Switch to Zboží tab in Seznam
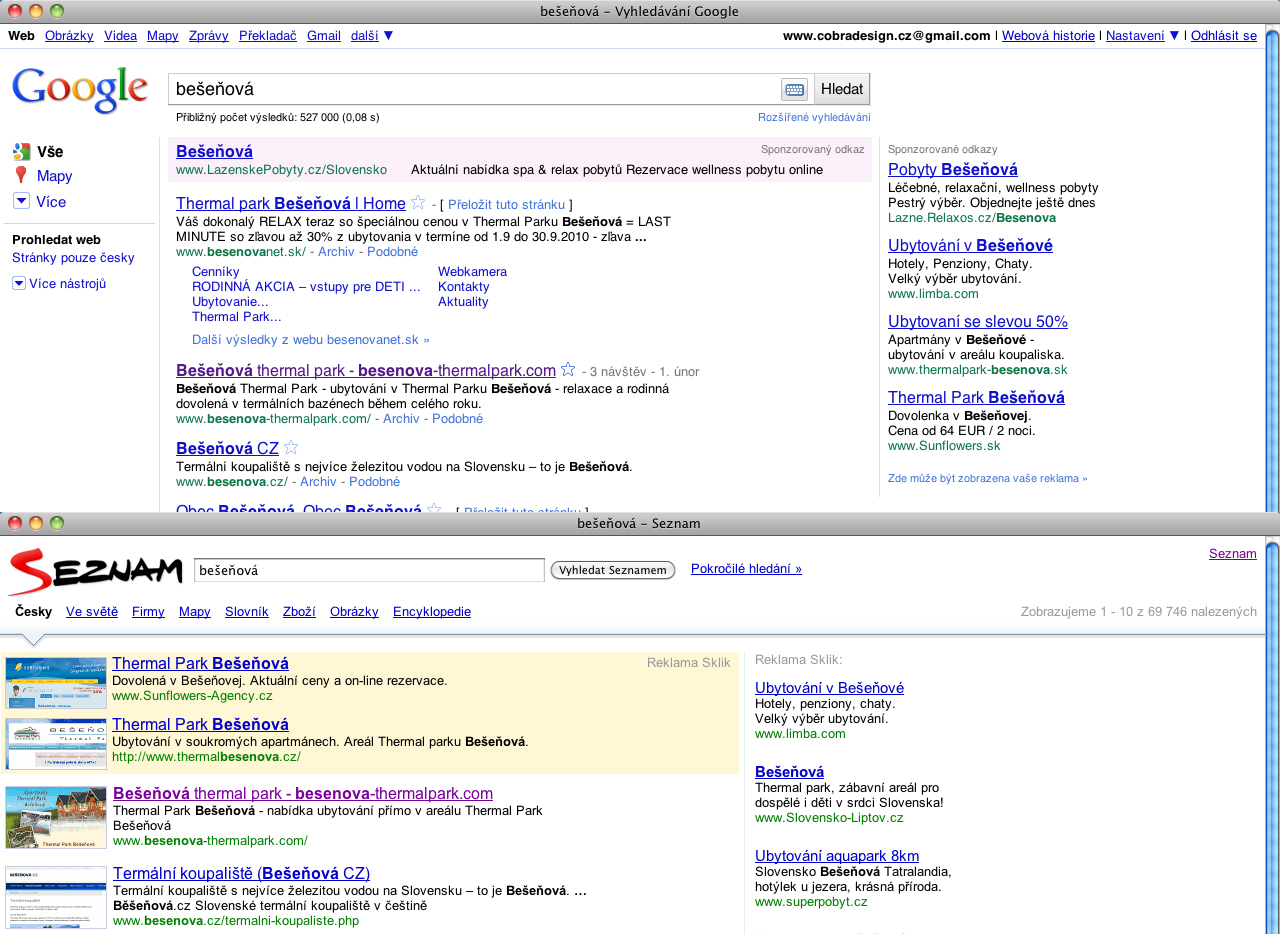The height and width of the screenshot is (934, 1280). 299,611
